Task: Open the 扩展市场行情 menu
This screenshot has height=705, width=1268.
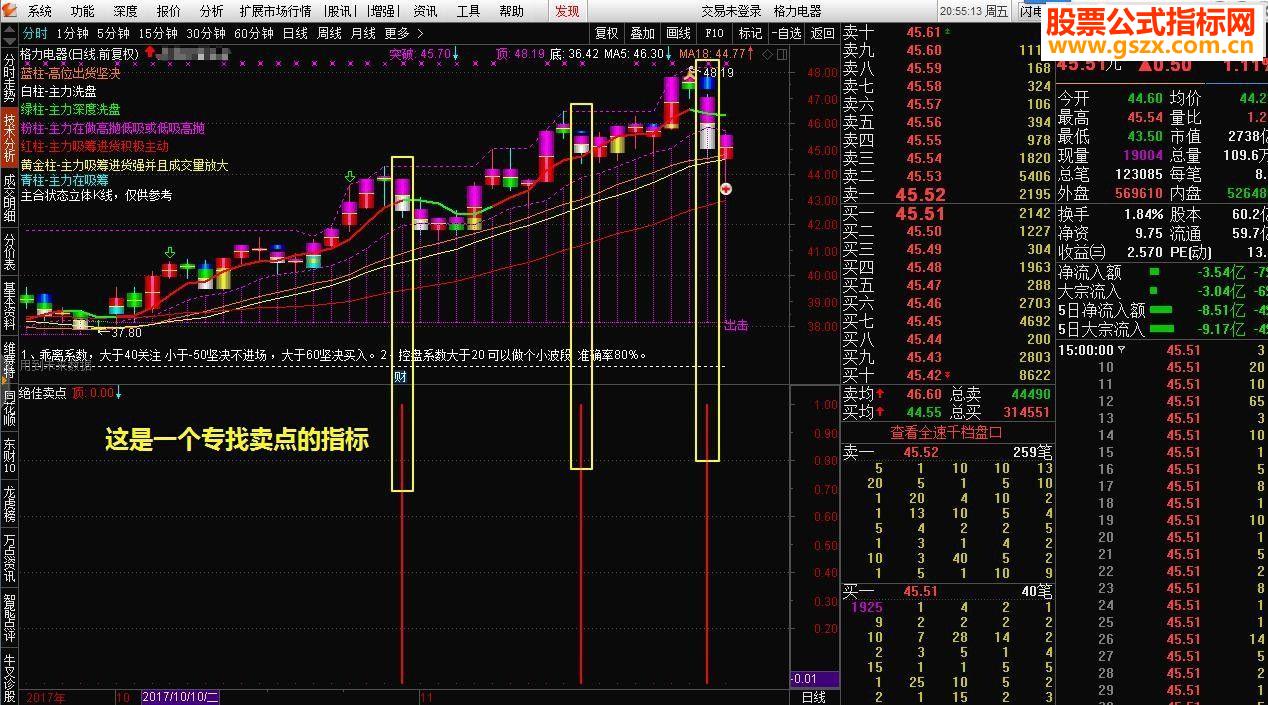Action: coord(276,11)
